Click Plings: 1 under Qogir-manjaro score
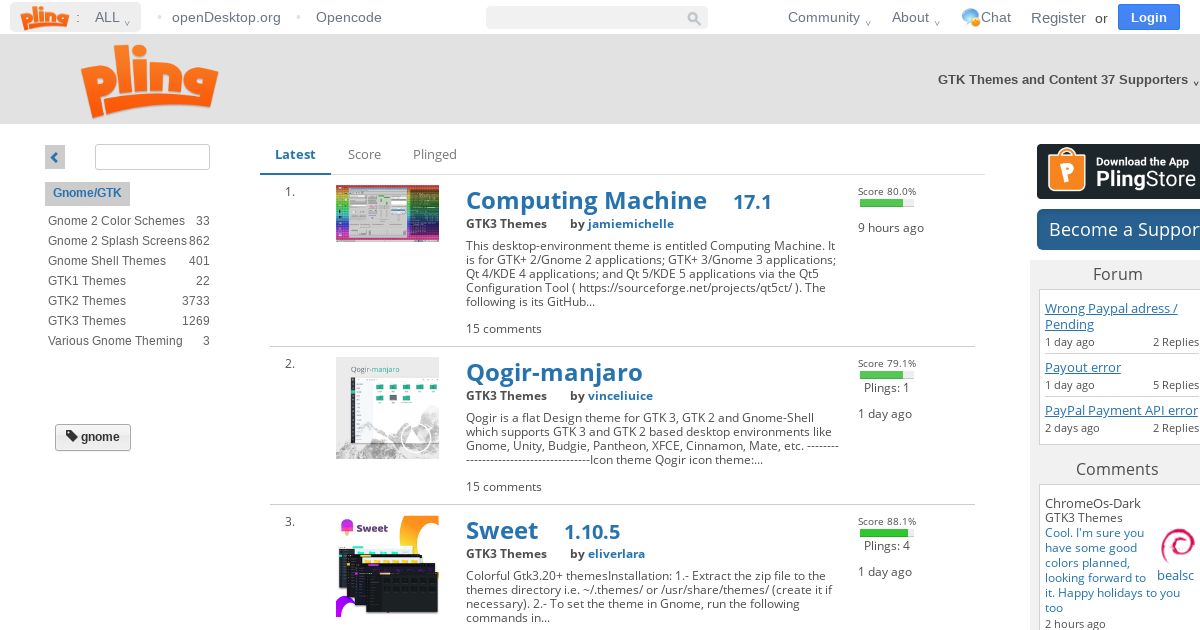The image size is (1200, 630). tap(887, 388)
